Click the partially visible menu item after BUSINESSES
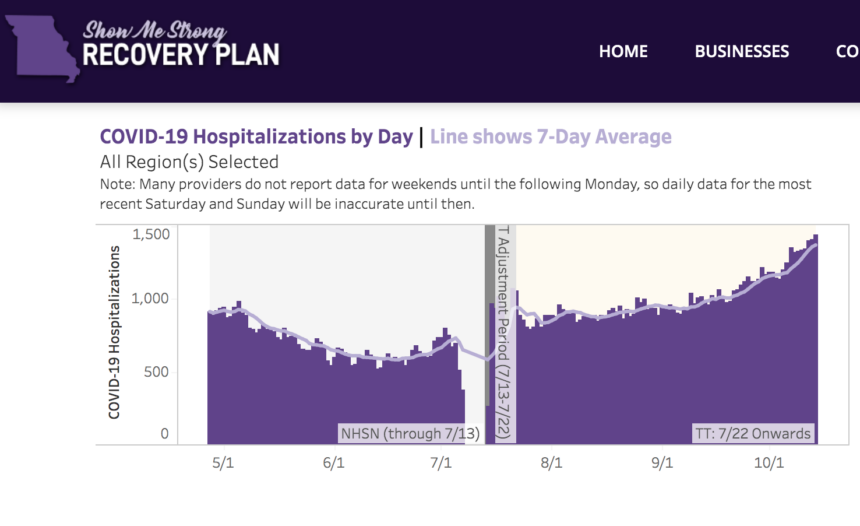860x526 pixels. [846, 51]
